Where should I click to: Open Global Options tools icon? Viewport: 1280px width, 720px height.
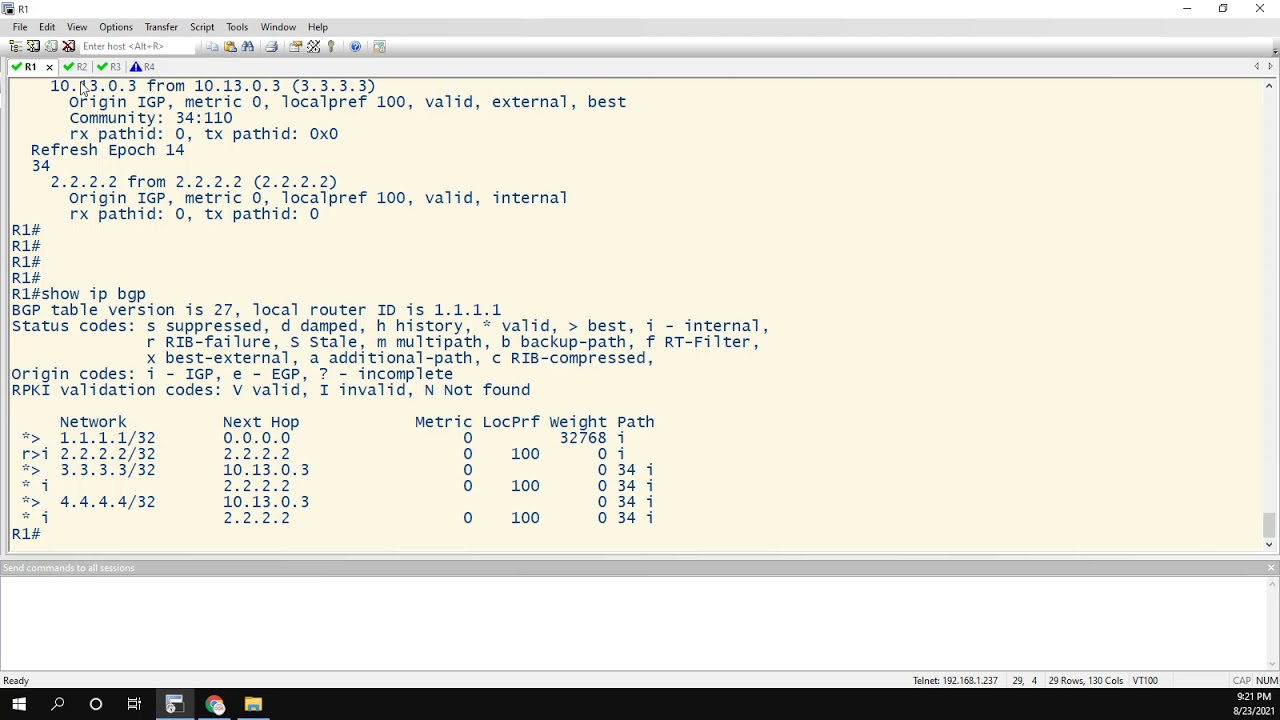point(313,46)
